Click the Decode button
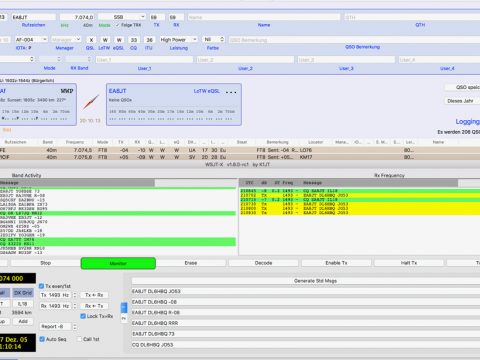Image resolution: width=480 pixels, height=360 pixels. pyautogui.click(x=263, y=263)
